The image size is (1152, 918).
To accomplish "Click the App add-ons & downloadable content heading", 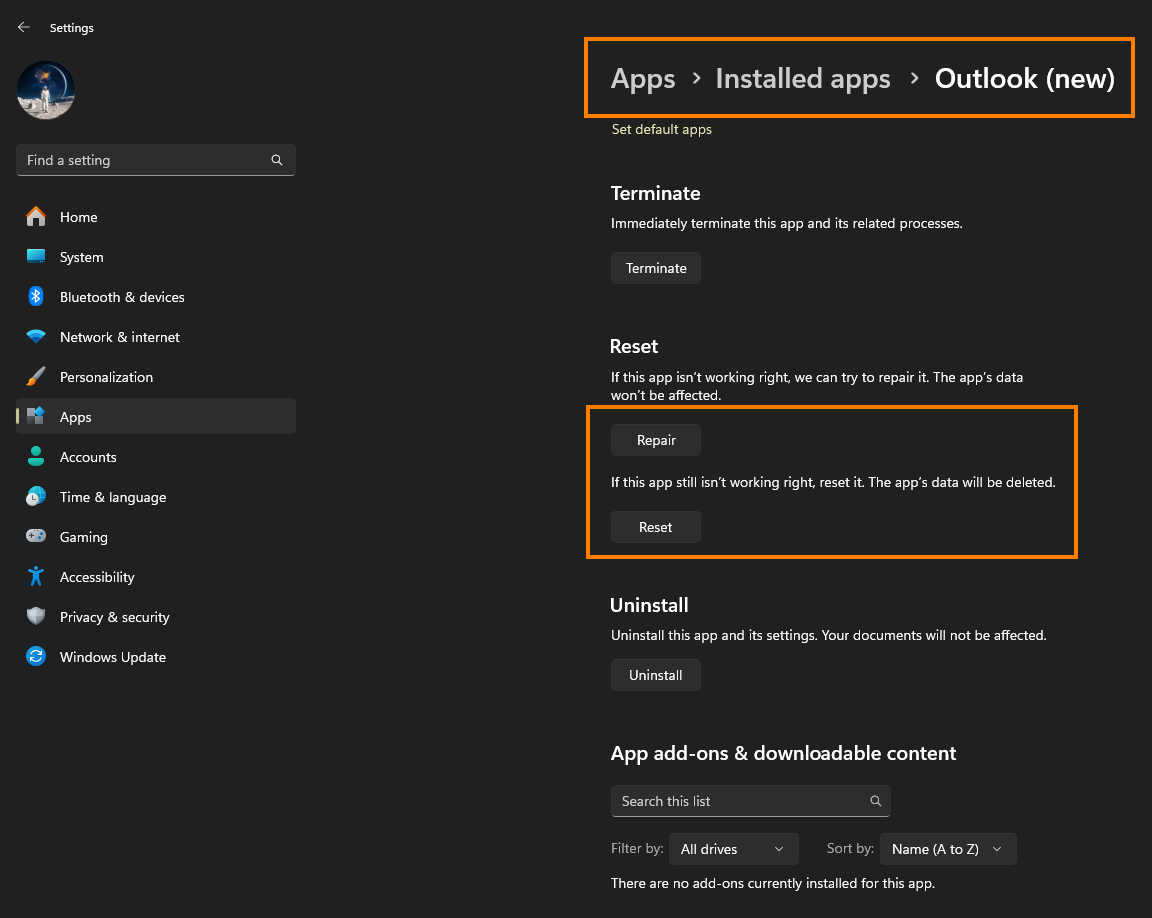I will [783, 753].
